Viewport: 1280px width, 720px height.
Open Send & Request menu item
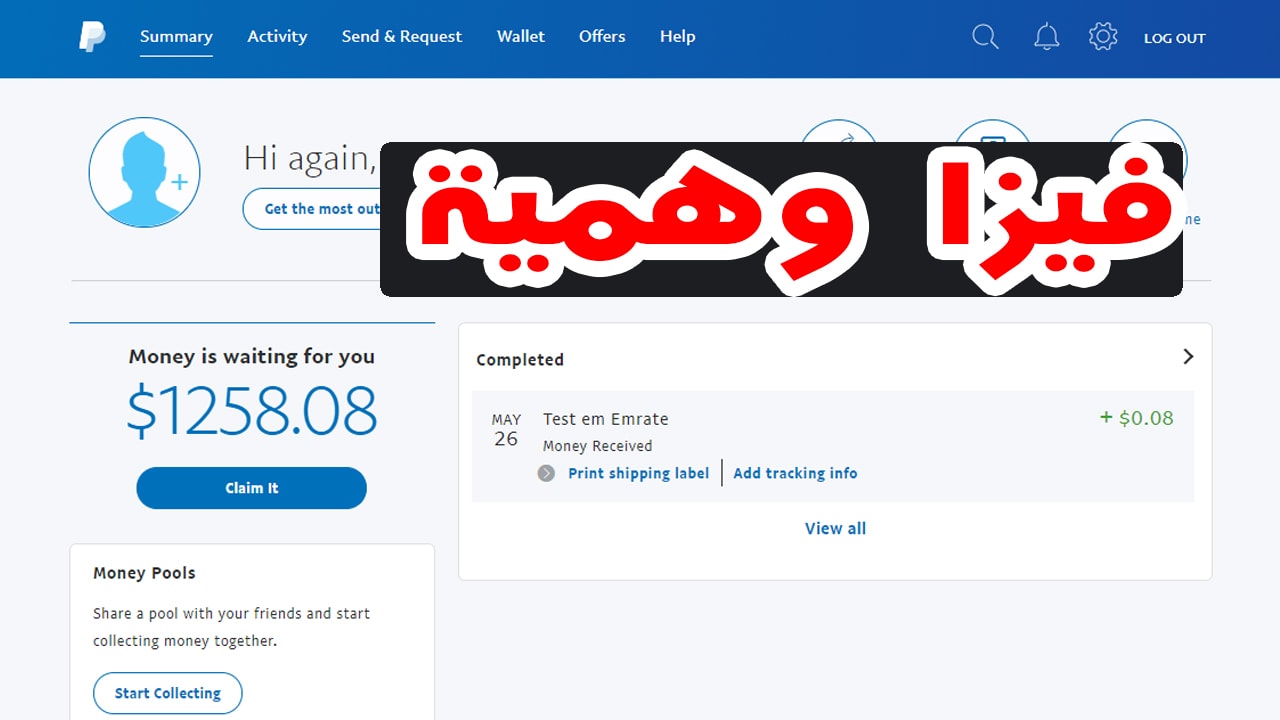402,37
